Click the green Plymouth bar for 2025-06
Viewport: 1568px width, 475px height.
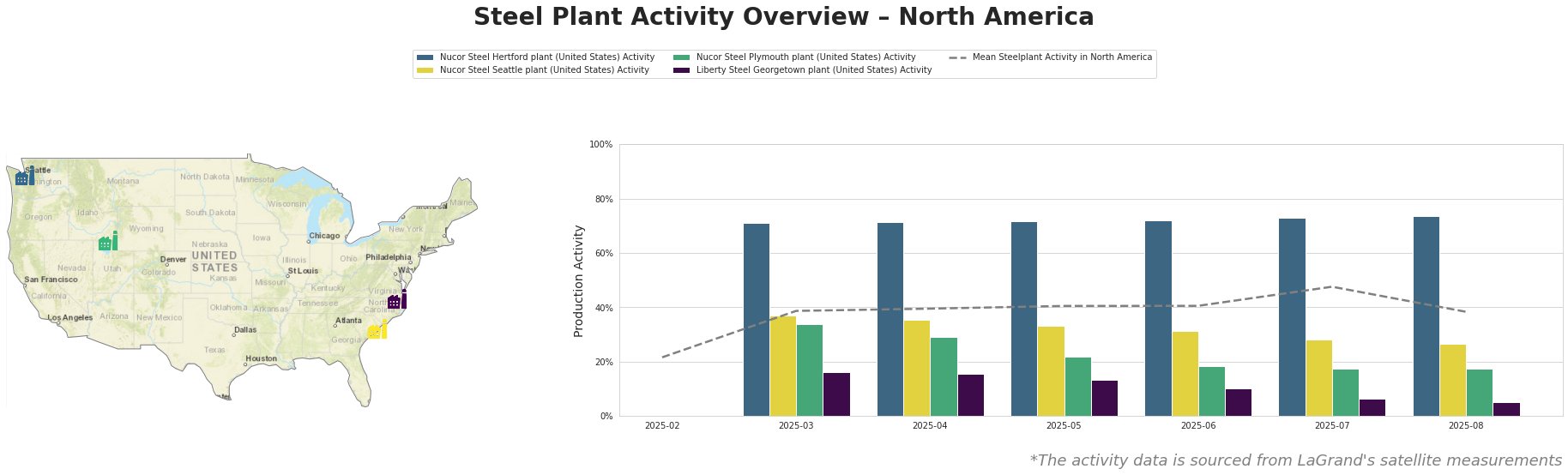tap(1211, 391)
